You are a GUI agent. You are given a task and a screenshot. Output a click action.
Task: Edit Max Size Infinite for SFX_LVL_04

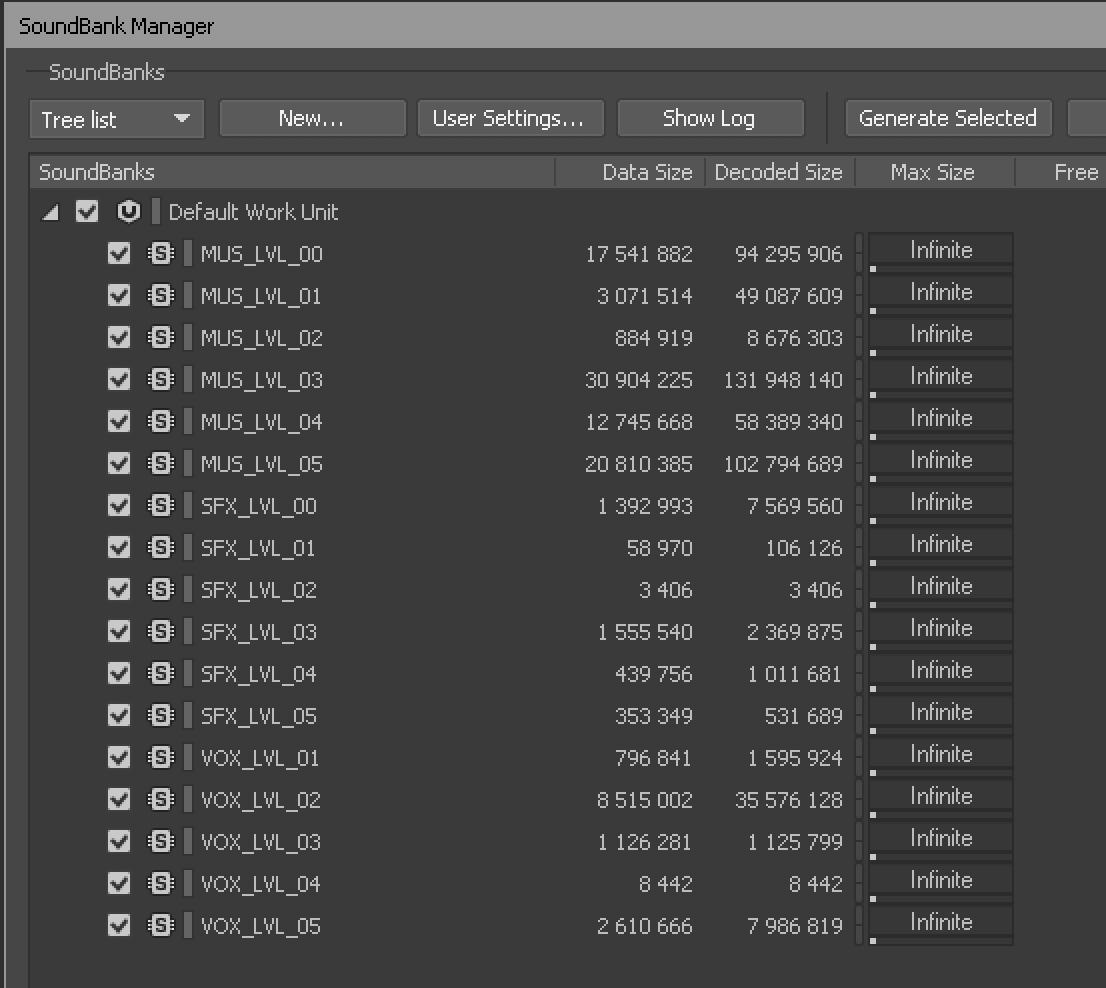tap(941, 670)
